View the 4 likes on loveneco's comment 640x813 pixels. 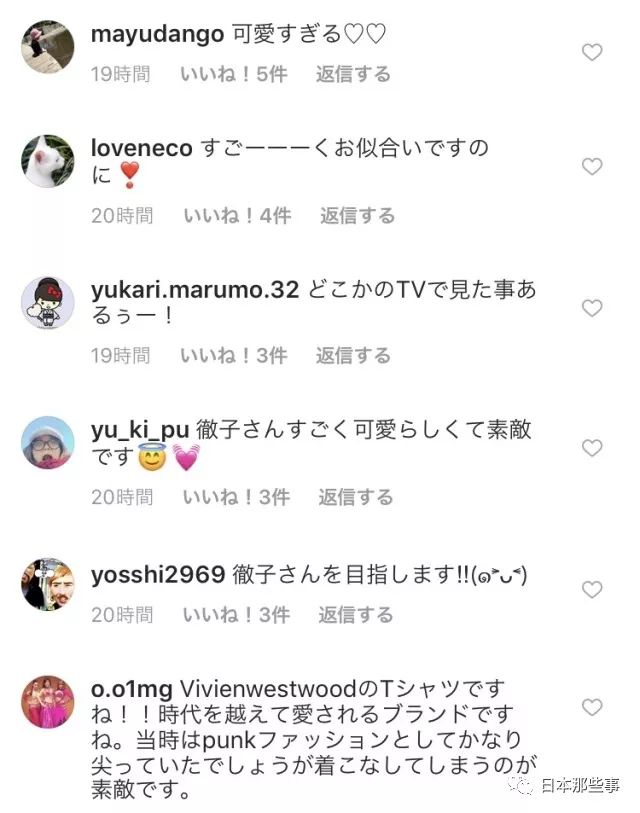tap(238, 215)
